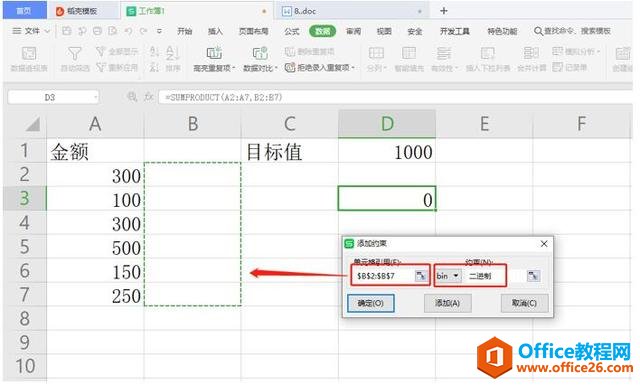Switch to the 特色功能 ribbon tab

tap(502, 31)
